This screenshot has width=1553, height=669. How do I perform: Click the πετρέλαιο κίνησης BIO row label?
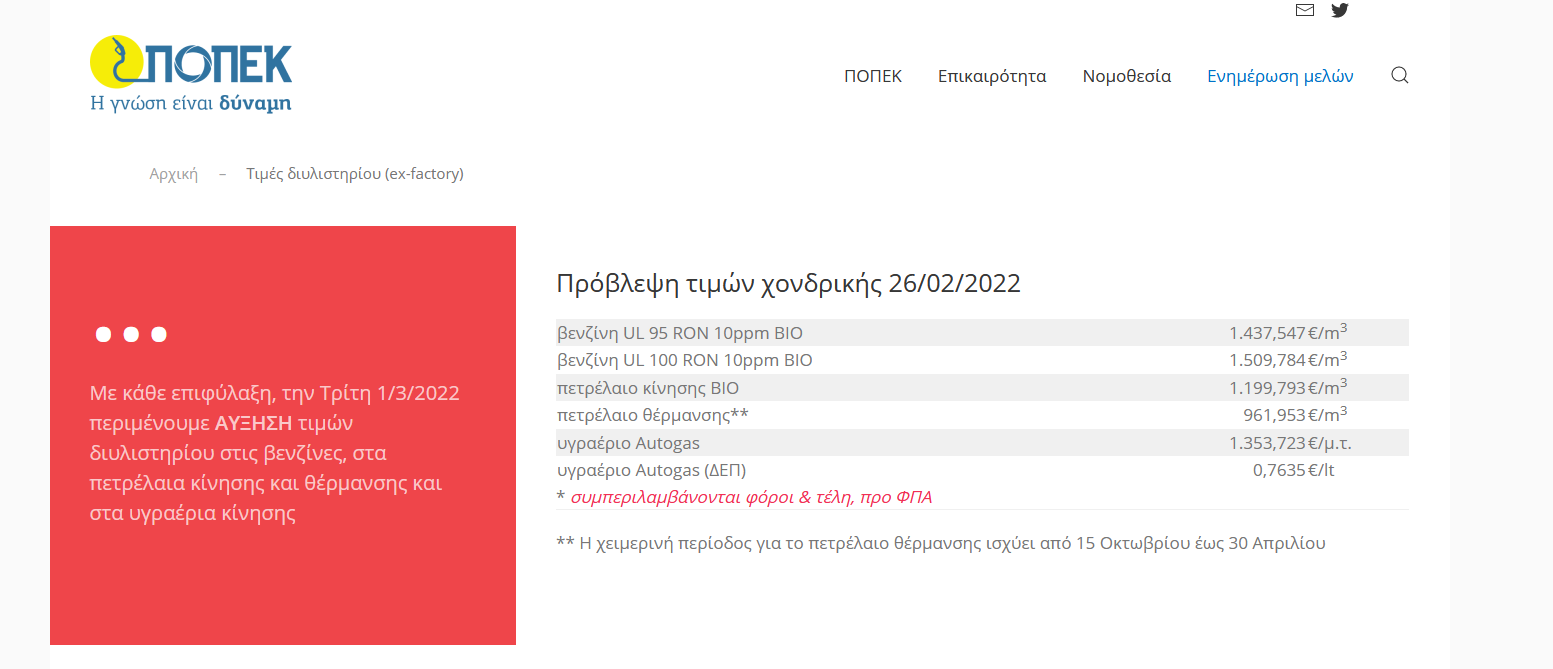[x=647, y=388]
